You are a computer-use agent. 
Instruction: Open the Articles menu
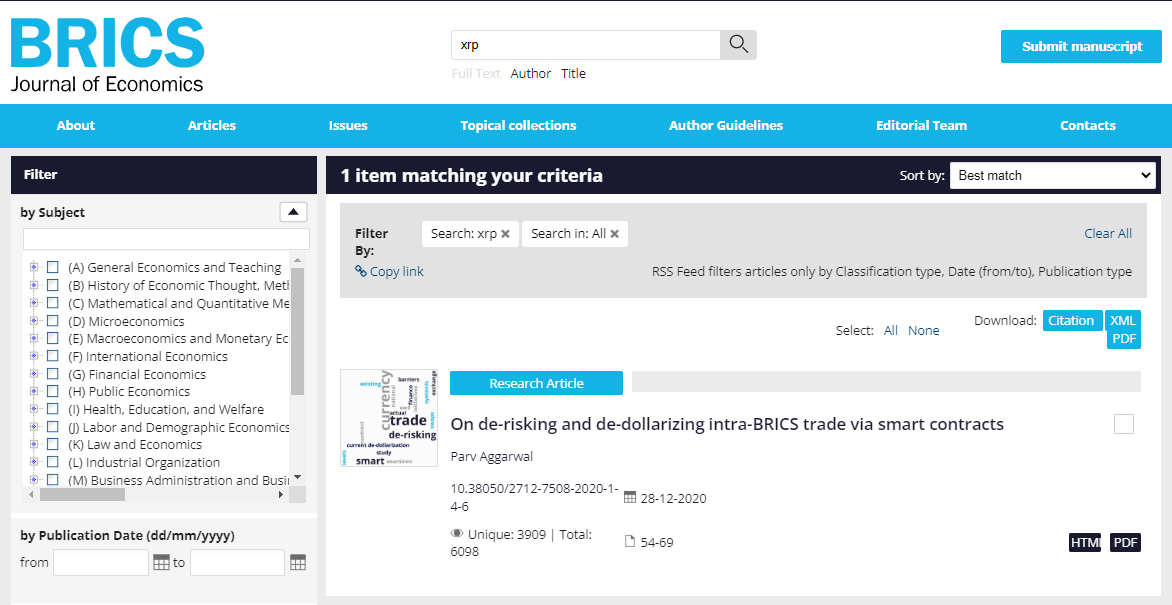212,126
